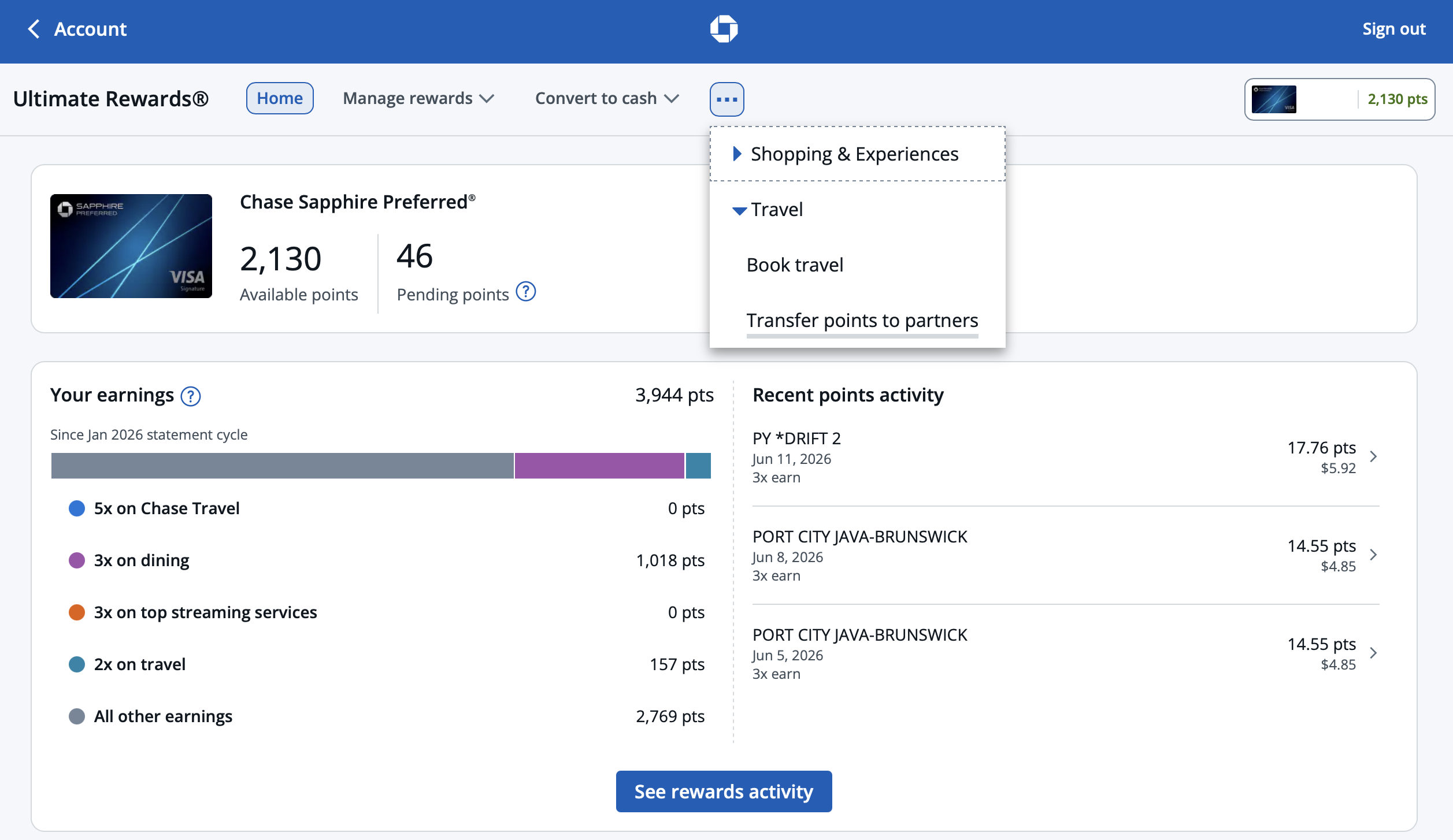
Task: Click the purple segment of earnings bar
Action: point(599,466)
